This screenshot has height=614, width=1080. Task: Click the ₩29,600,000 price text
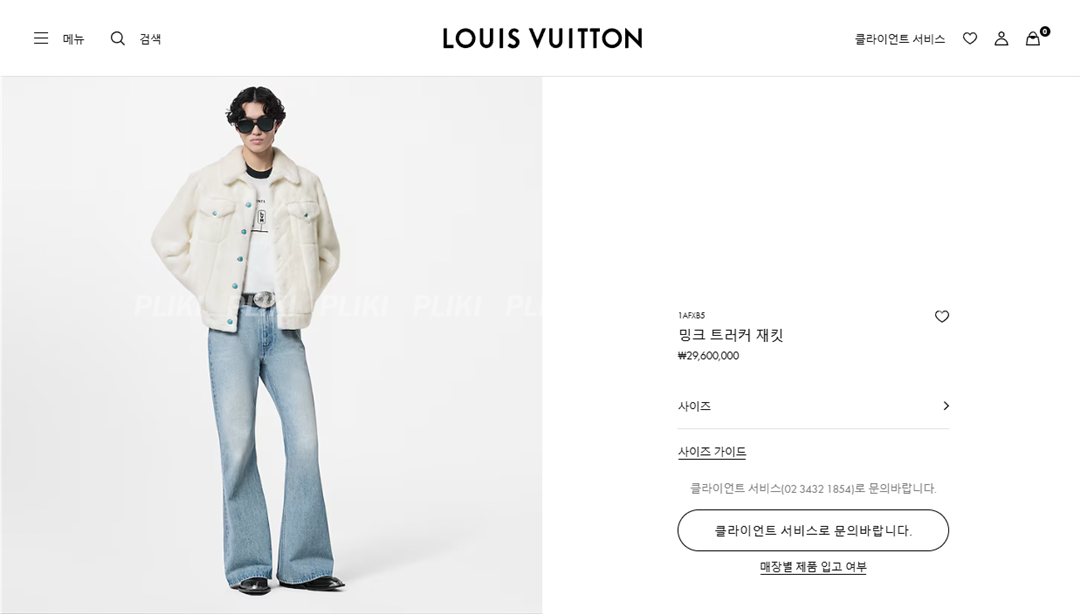click(708, 356)
